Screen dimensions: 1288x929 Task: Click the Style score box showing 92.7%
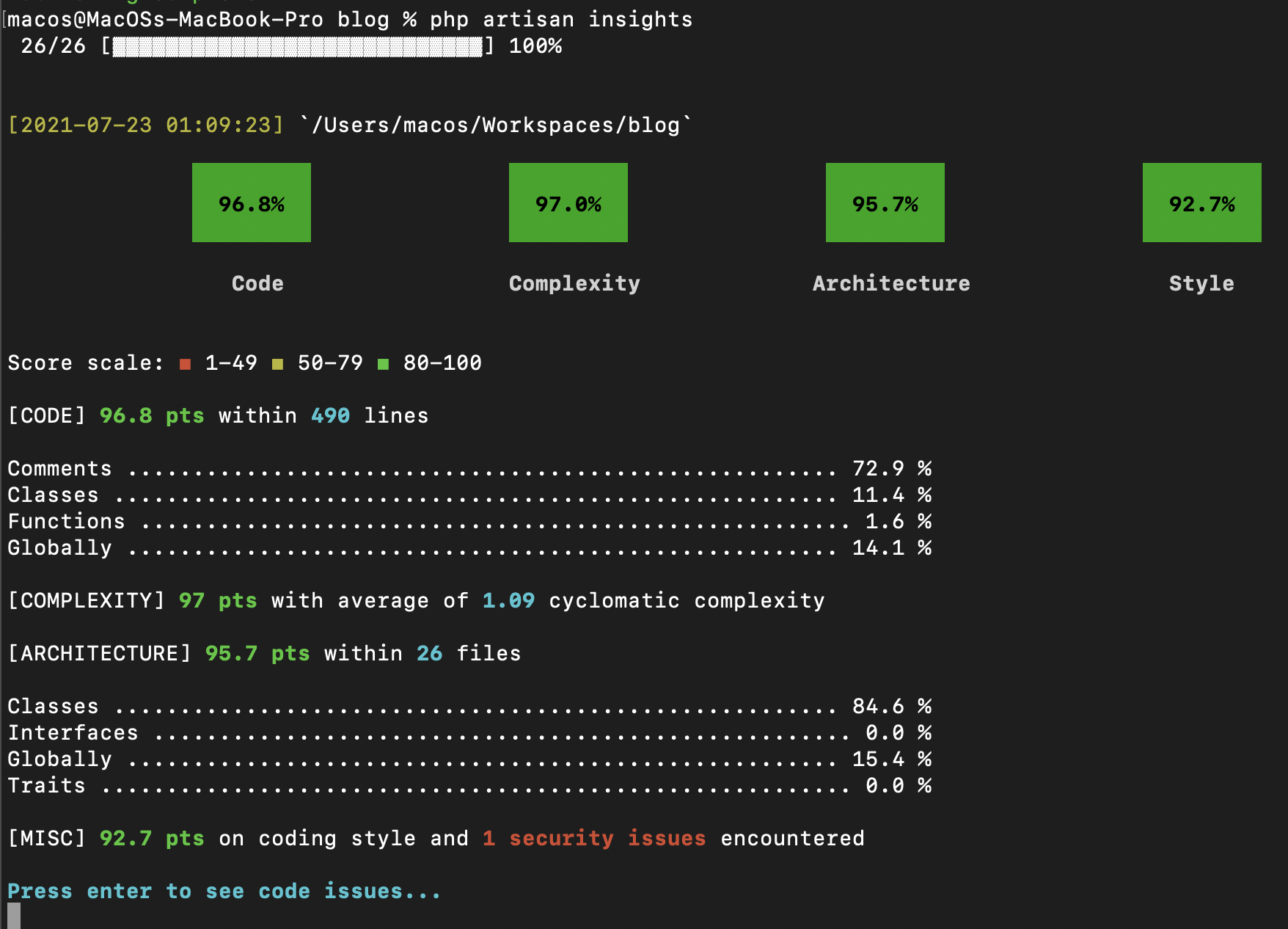(1201, 203)
